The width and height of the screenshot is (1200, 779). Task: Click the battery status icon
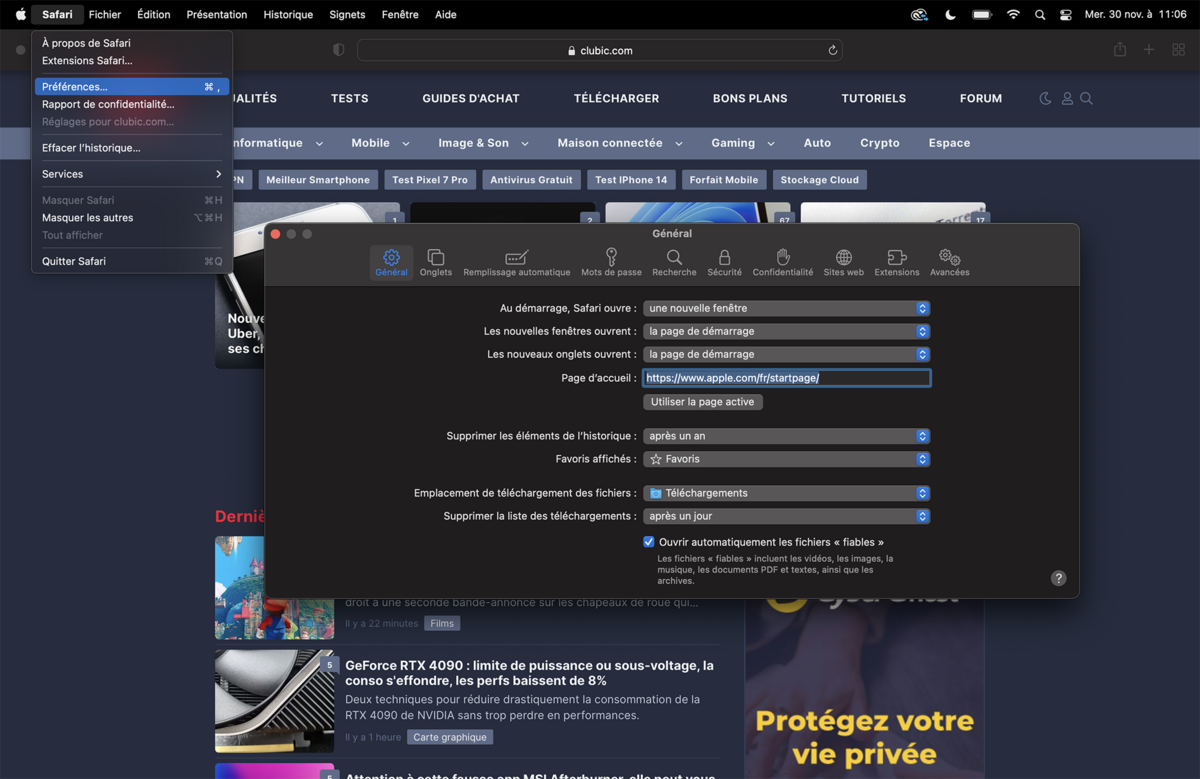click(x=982, y=14)
